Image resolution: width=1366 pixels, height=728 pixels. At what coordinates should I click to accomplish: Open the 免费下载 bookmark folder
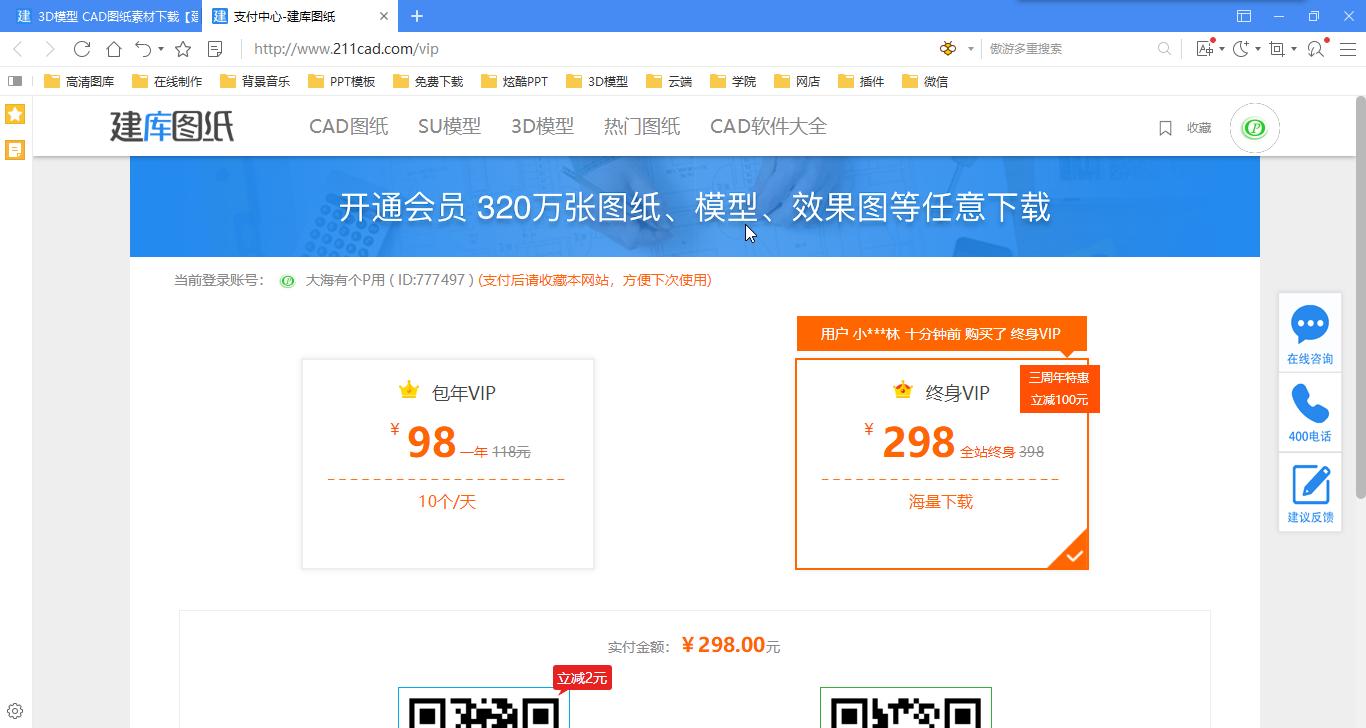pos(428,81)
